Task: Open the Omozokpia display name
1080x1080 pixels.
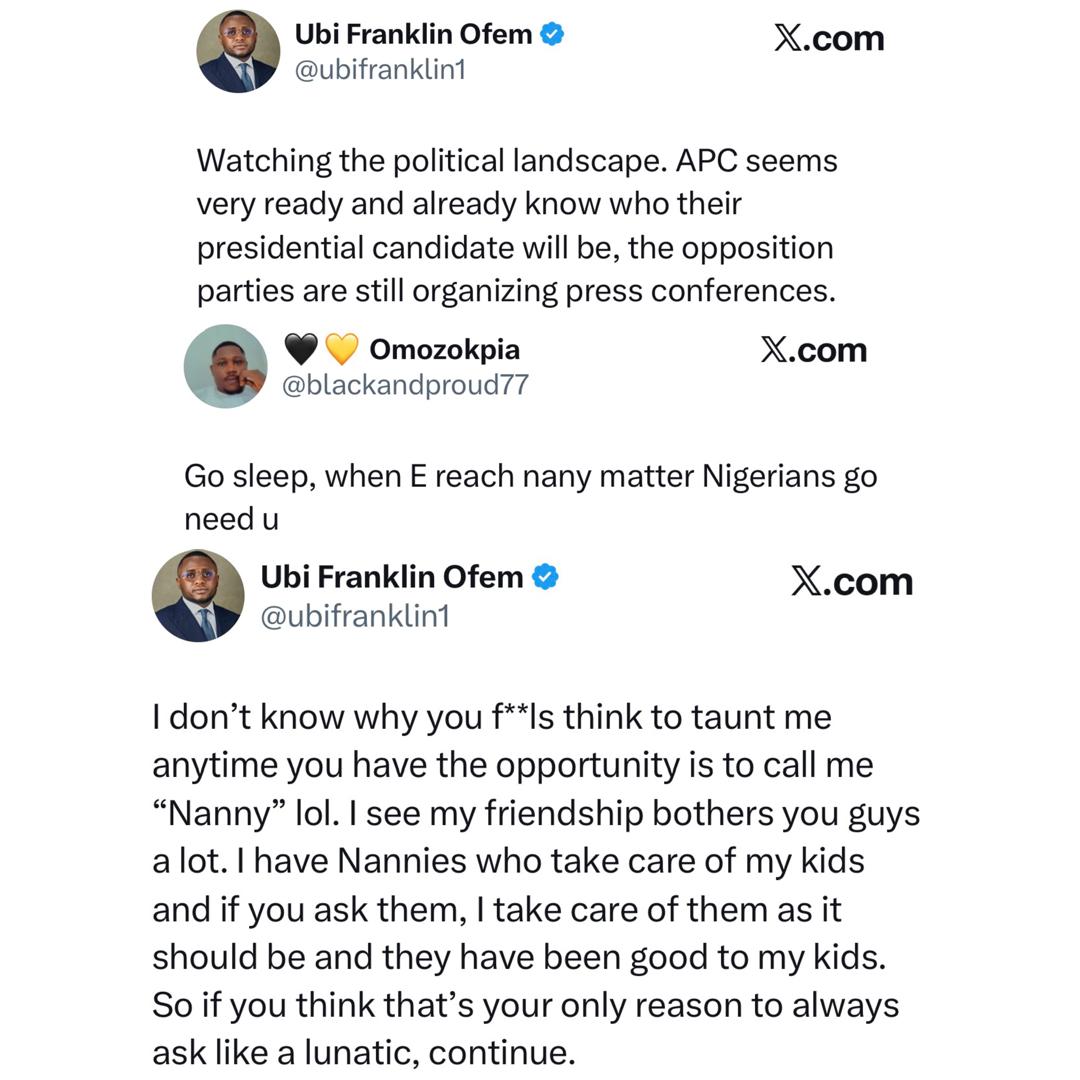Action: tap(444, 349)
